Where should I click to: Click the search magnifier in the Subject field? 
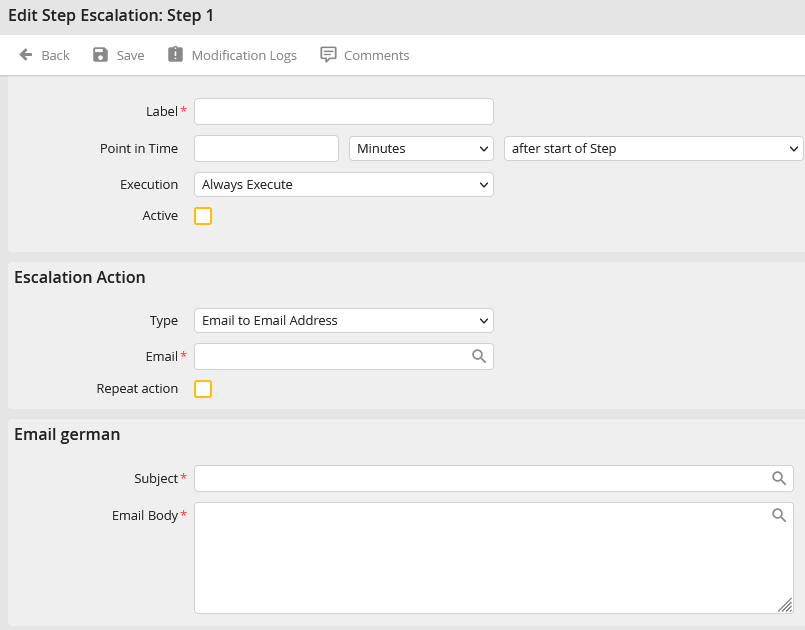tap(779, 478)
